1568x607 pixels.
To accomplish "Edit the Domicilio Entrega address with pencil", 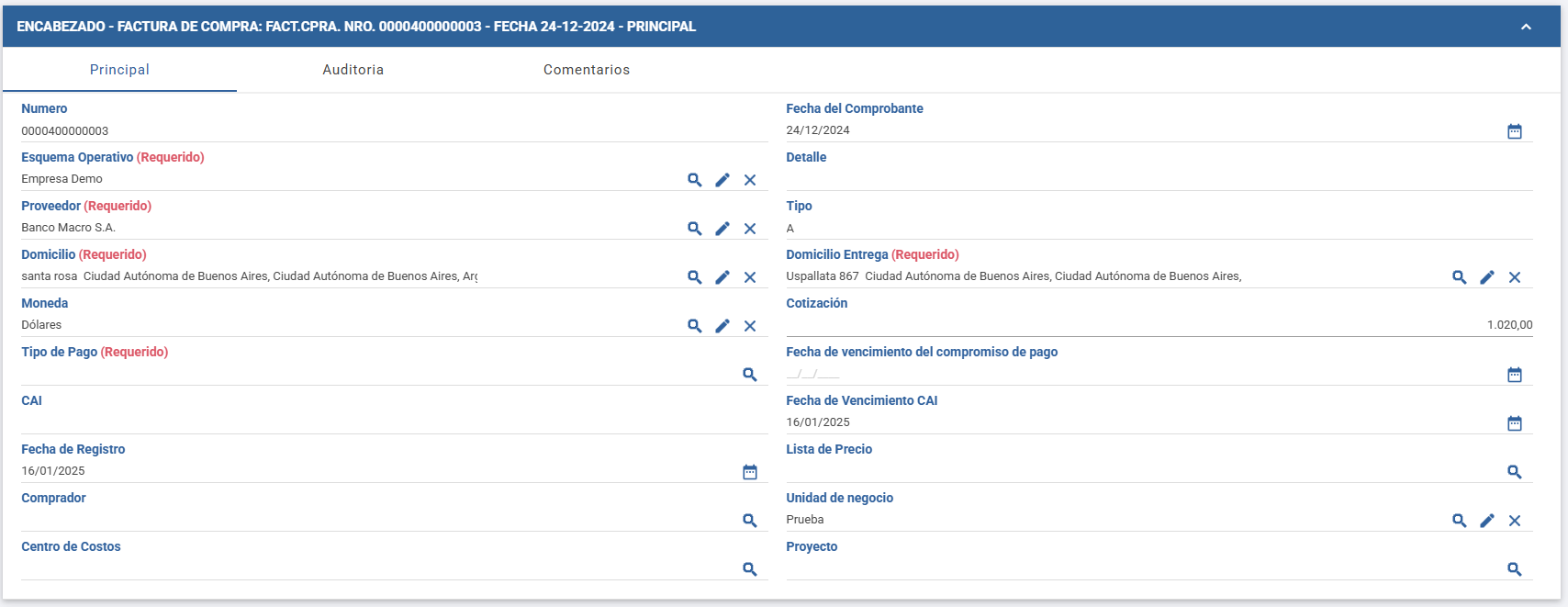I will [x=1487, y=277].
